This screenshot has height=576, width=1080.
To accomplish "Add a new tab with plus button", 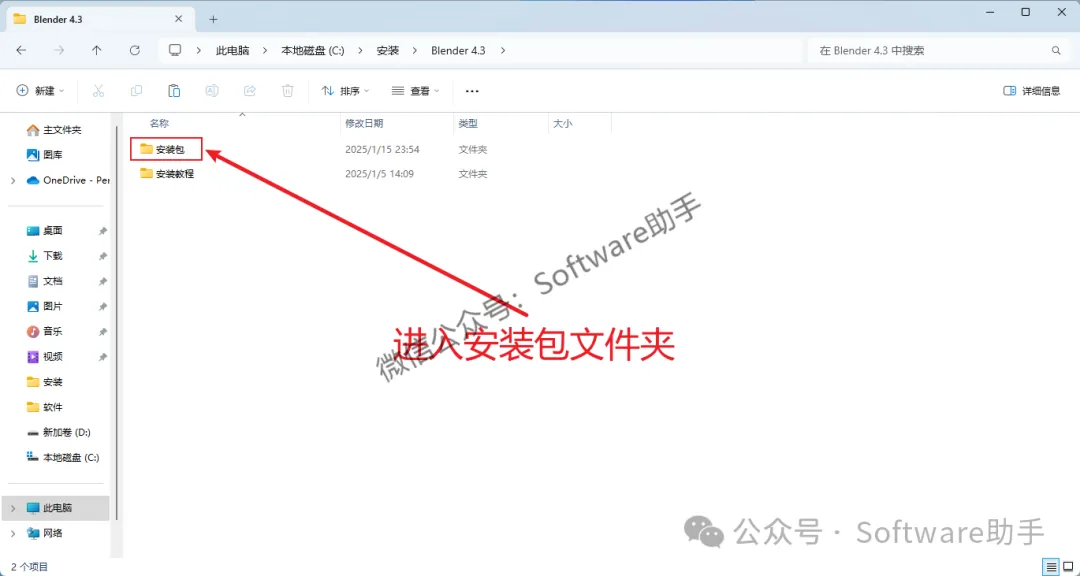I will pos(214,19).
